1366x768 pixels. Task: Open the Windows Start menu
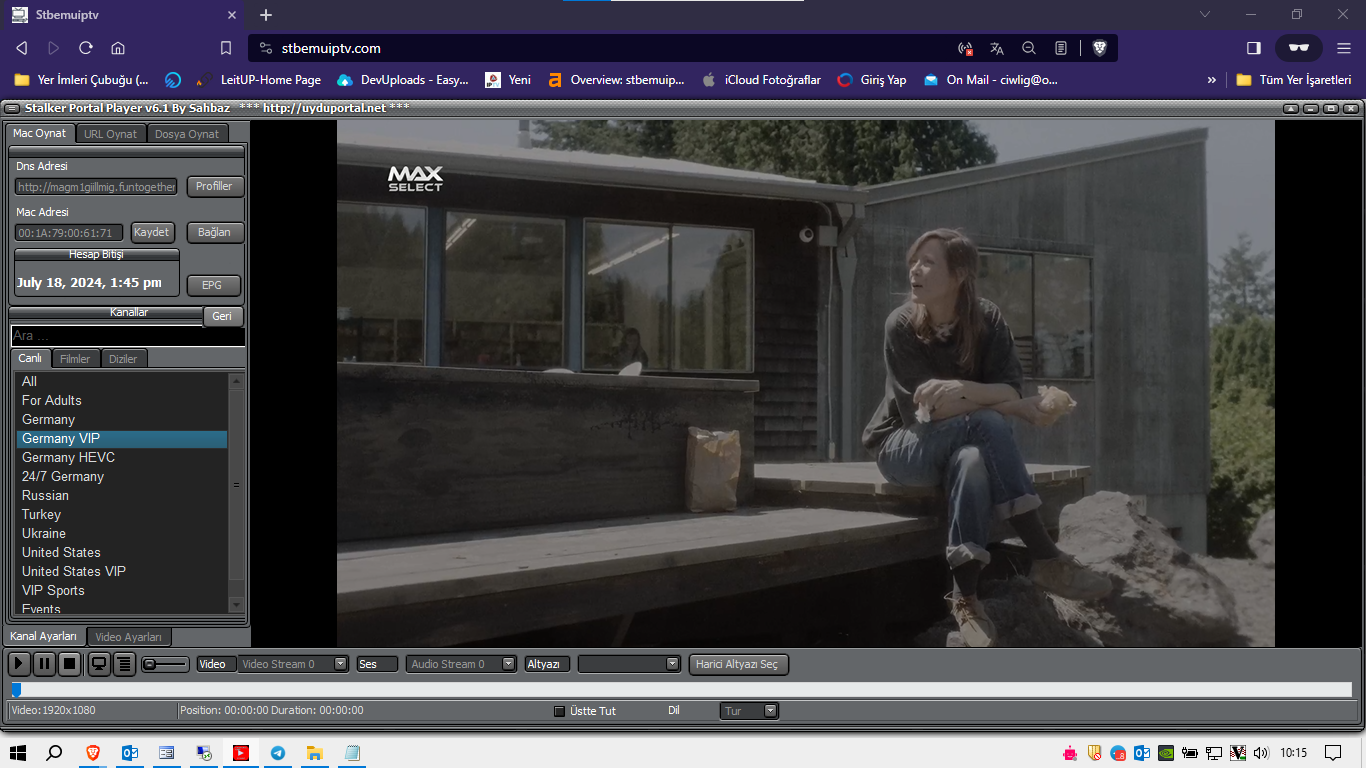pyautogui.click(x=18, y=753)
